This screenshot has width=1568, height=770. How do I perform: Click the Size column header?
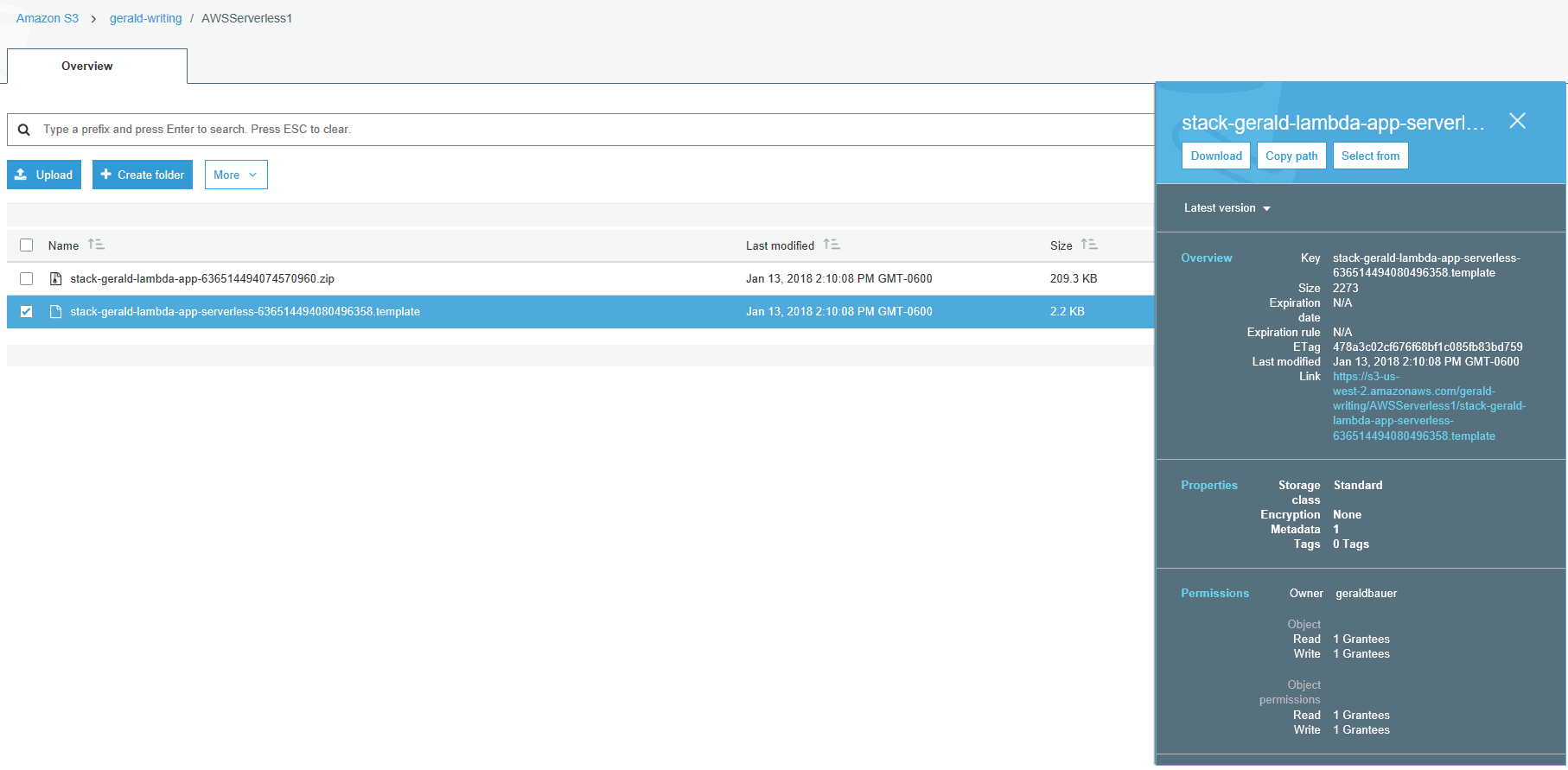point(1061,245)
